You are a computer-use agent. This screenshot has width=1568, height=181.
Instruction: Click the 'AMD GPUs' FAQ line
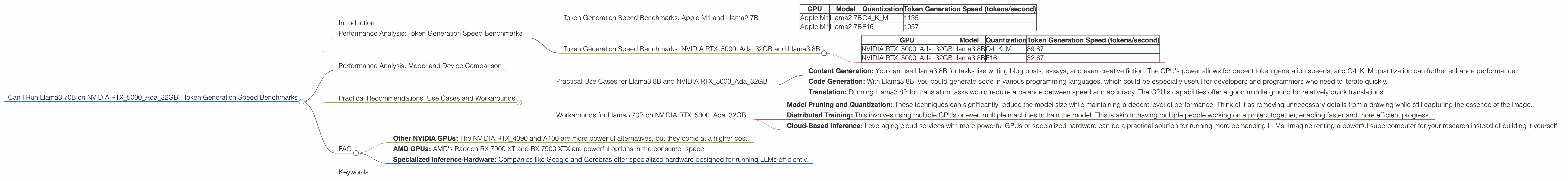549,149
